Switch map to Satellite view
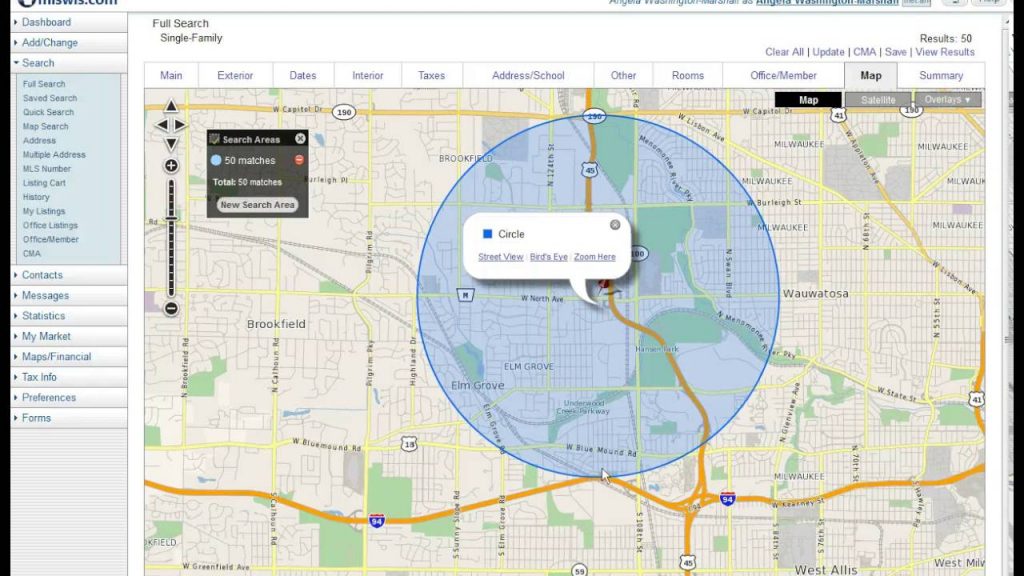This screenshot has width=1024, height=576. (x=878, y=100)
